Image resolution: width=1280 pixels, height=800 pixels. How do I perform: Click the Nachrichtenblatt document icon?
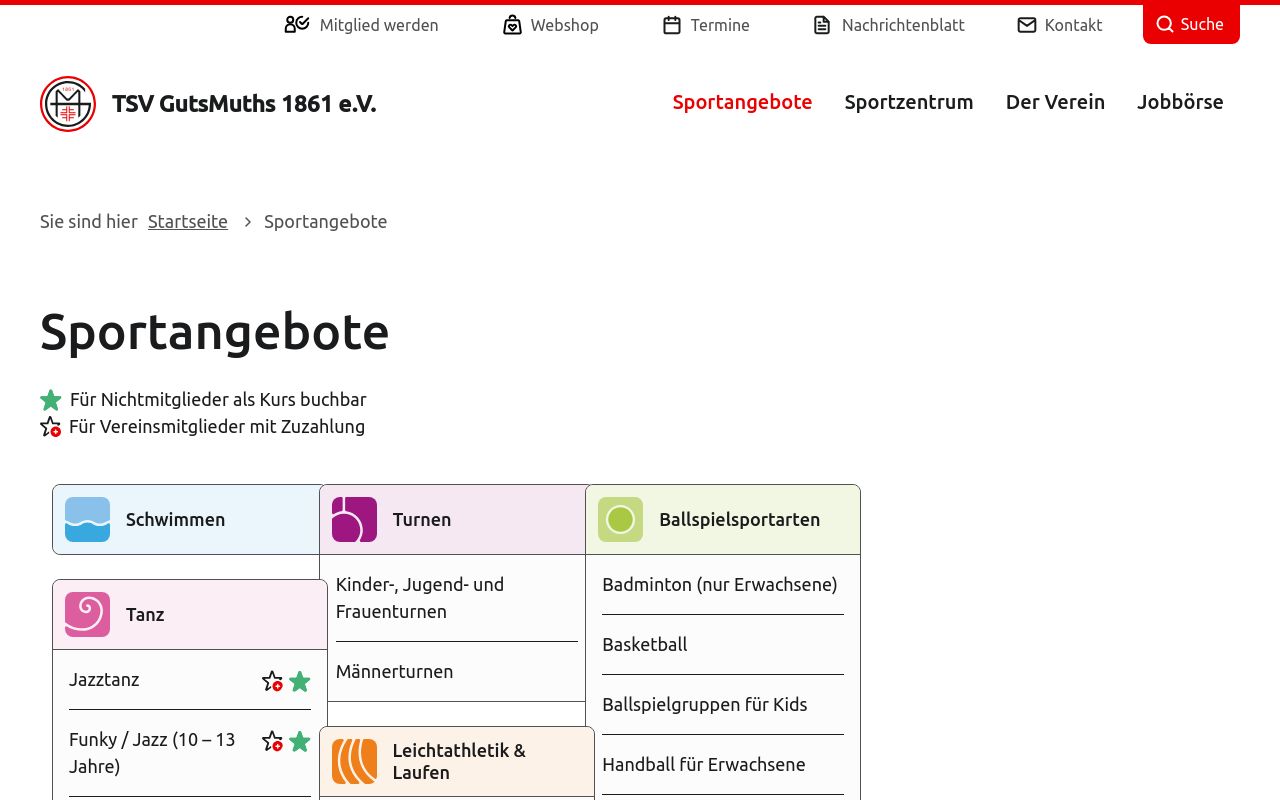coord(822,25)
